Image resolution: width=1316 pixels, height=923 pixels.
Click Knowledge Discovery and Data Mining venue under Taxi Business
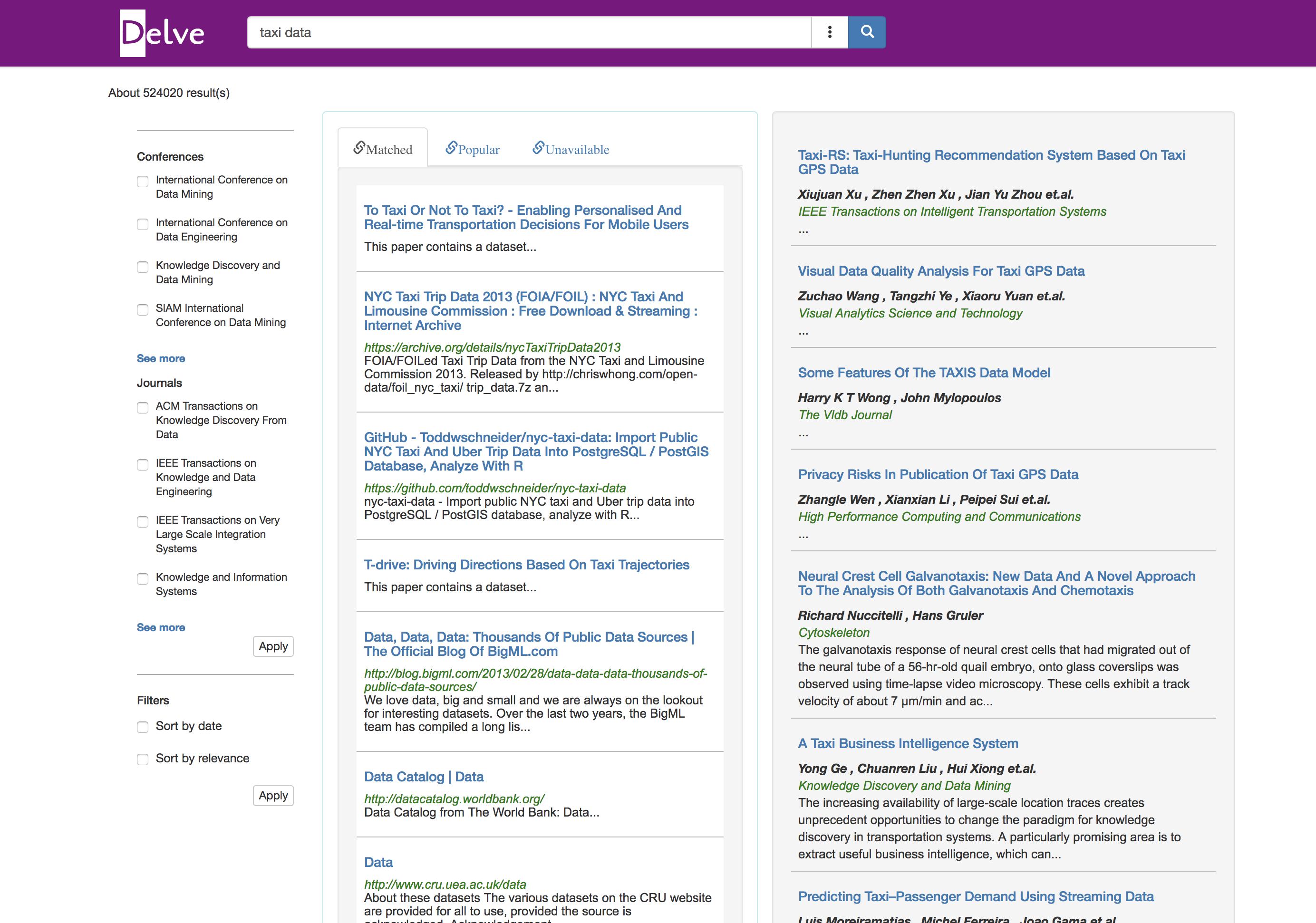coord(904,786)
